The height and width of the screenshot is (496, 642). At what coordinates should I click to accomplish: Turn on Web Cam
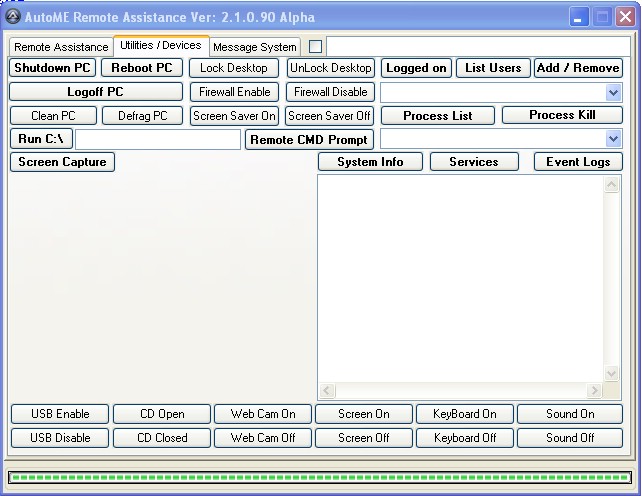coord(263,414)
